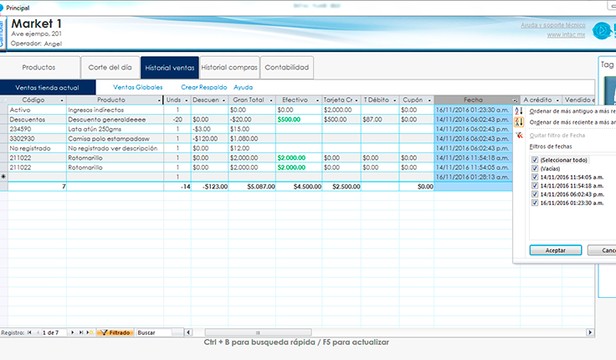Click the Crear Respaldo link
Viewport: 616px width, 360px height.
click(204, 87)
